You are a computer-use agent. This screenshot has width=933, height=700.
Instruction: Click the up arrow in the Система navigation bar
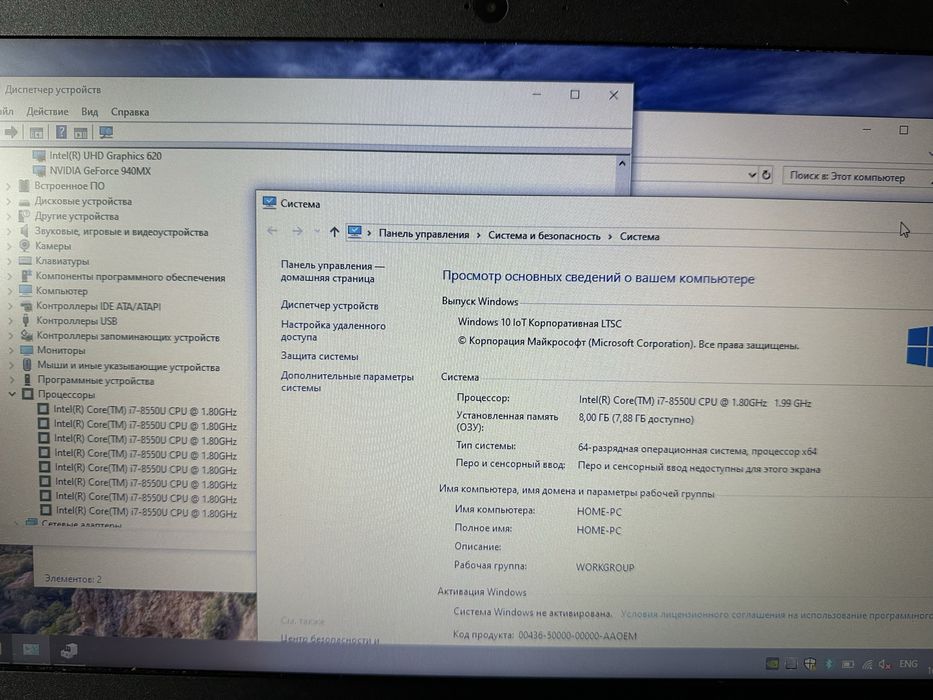pos(334,232)
